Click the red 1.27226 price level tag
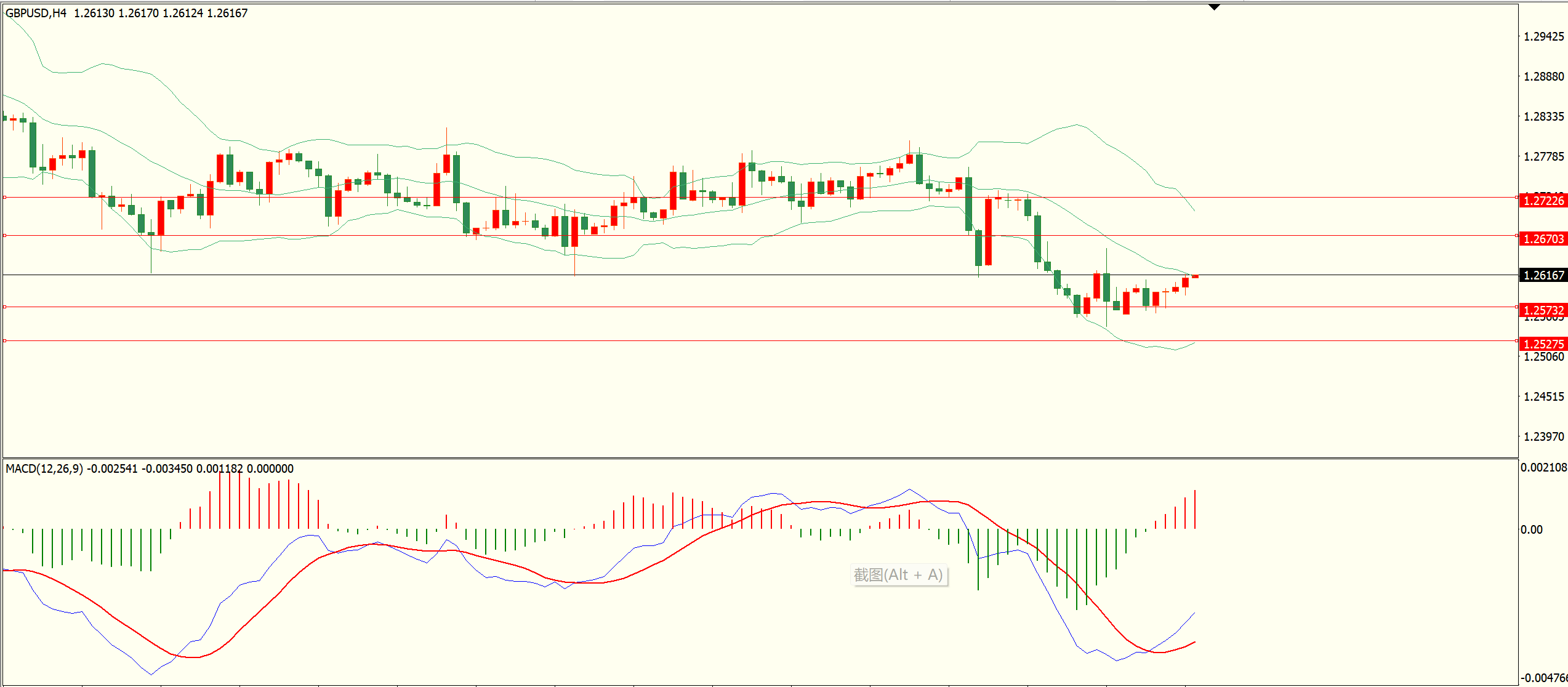Screen dimensions: 1568x687 click(1543, 201)
